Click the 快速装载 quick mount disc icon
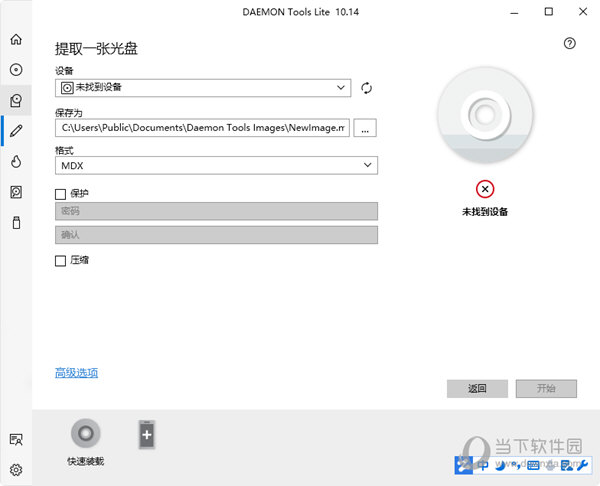Screen dimensions: 600x486 [x=86, y=433]
